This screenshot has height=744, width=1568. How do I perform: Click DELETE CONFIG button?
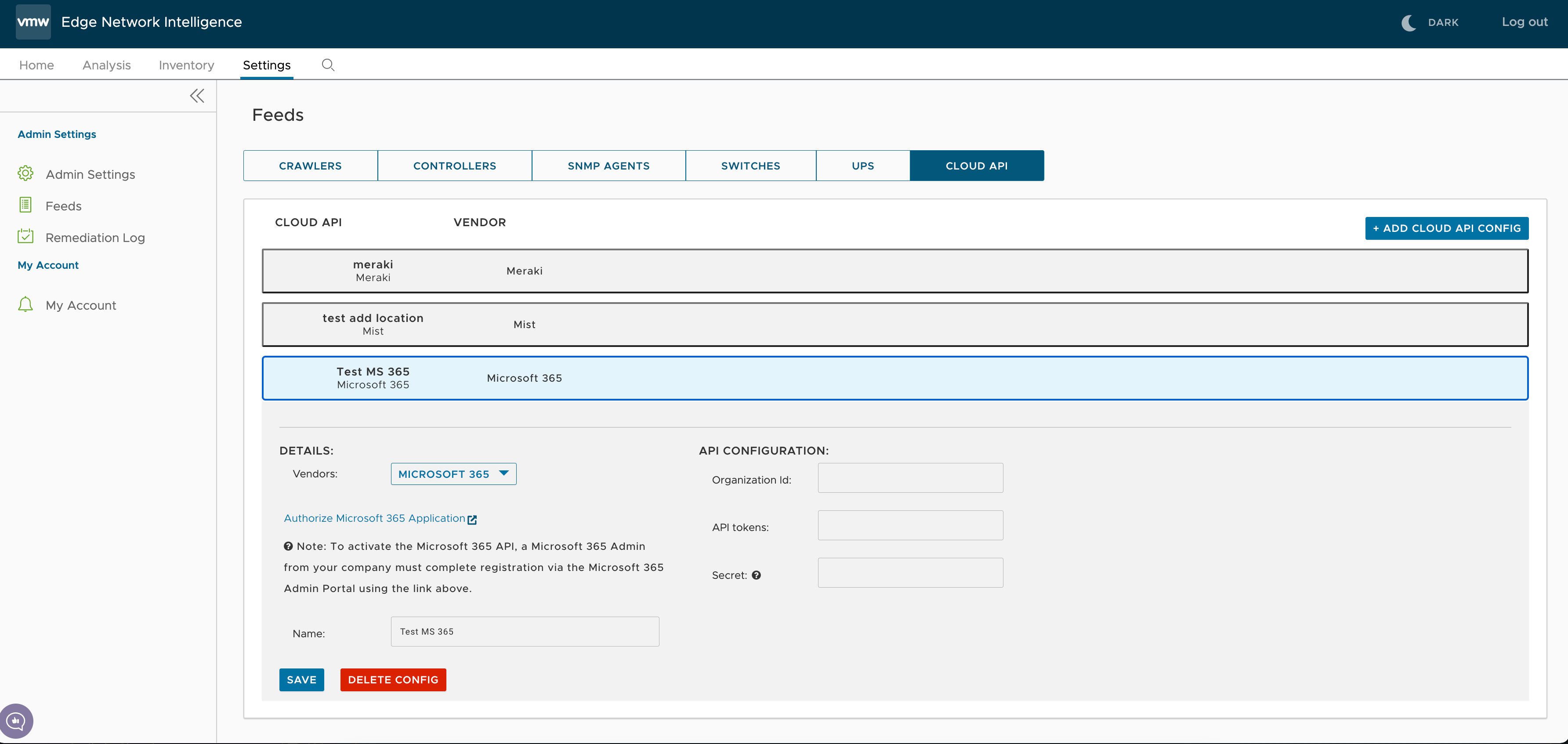click(x=393, y=679)
